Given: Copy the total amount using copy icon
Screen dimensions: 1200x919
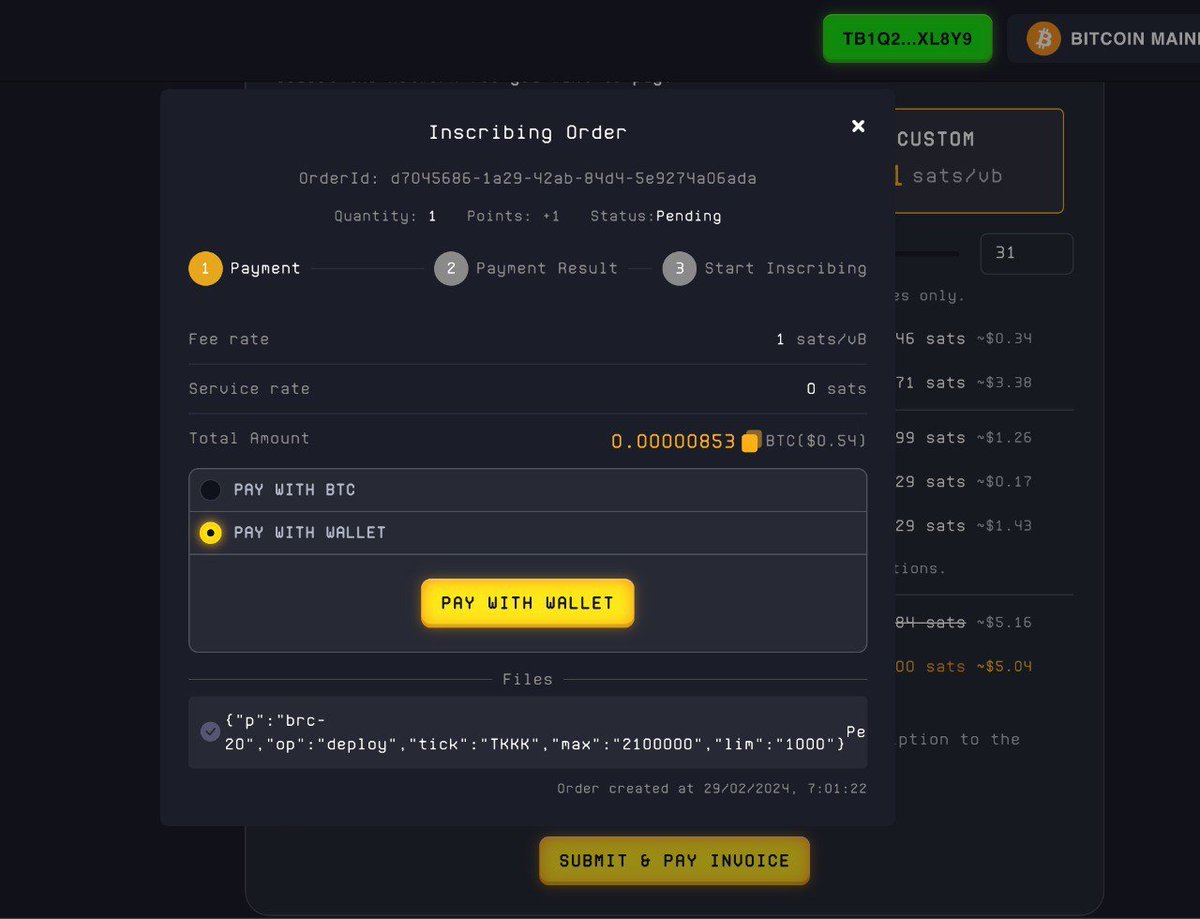Looking at the screenshot, I should pyautogui.click(x=751, y=441).
